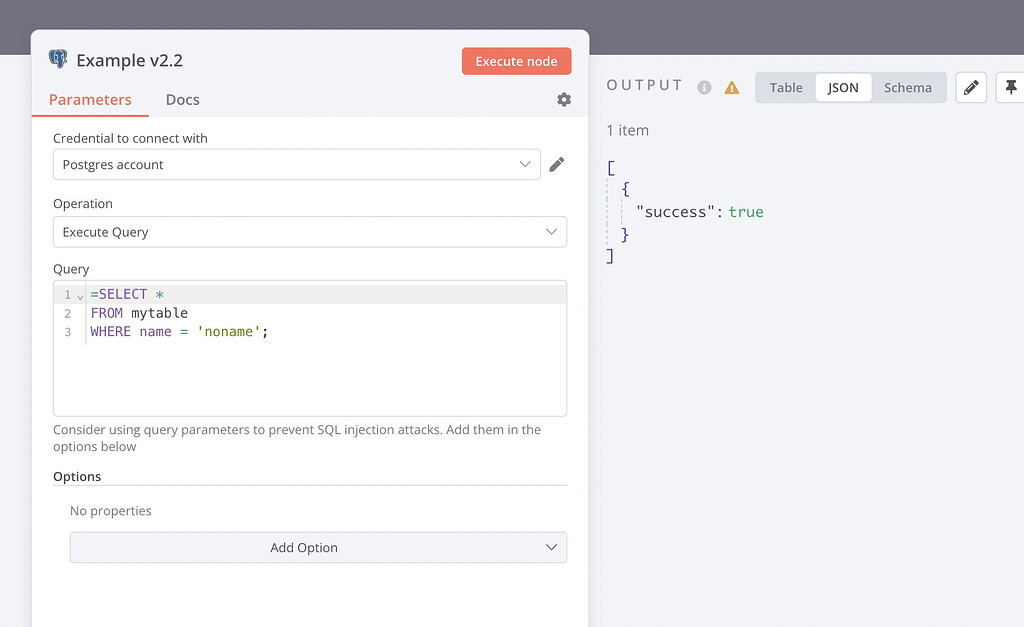Image resolution: width=1024 pixels, height=627 pixels.
Task: Edit the Postgres account credential pencil icon
Action: point(557,164)
